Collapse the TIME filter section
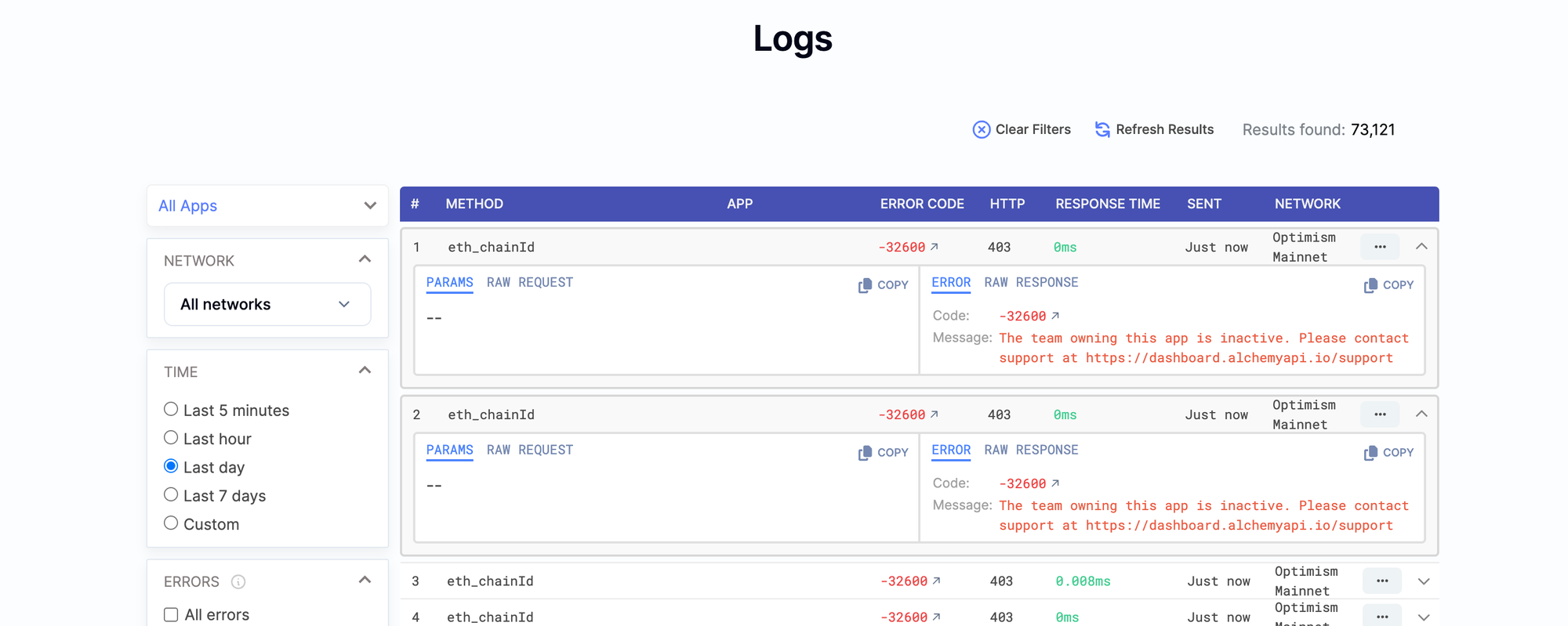The width and height of the screenshot is (1568, 626). [x=365, y=371]
